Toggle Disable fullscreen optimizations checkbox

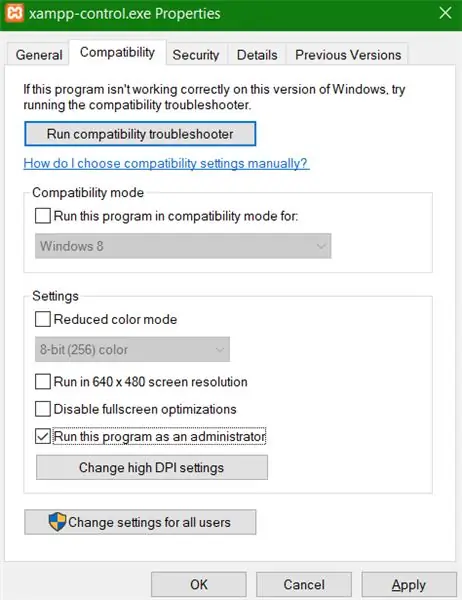tap(42, 409)
